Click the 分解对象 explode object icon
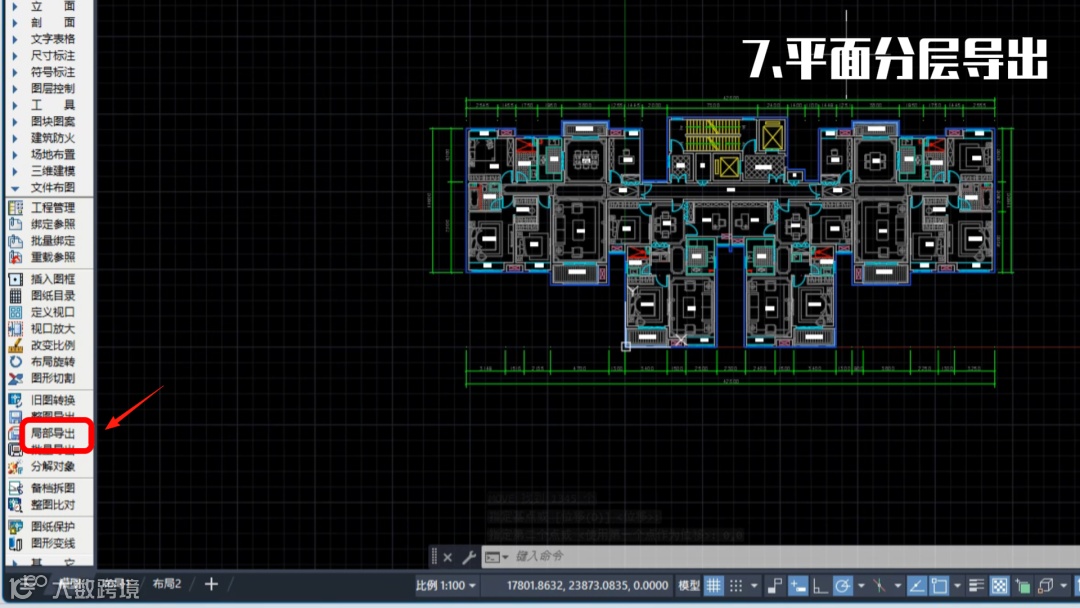The width and height of the screenshot is (1080, 608). coord(15,466)
